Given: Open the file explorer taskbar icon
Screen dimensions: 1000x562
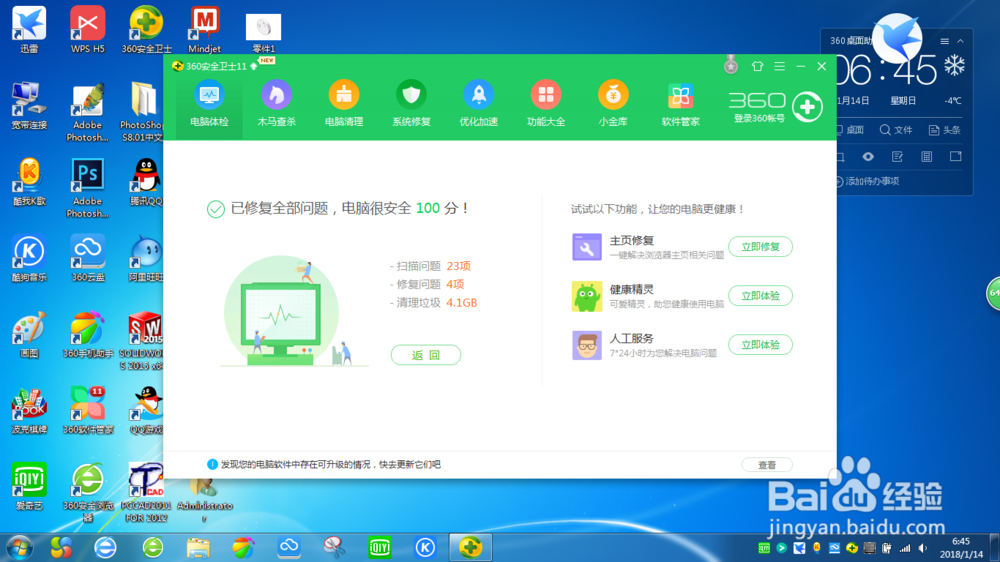Looking at the screenshot, I should click(198, 547).
